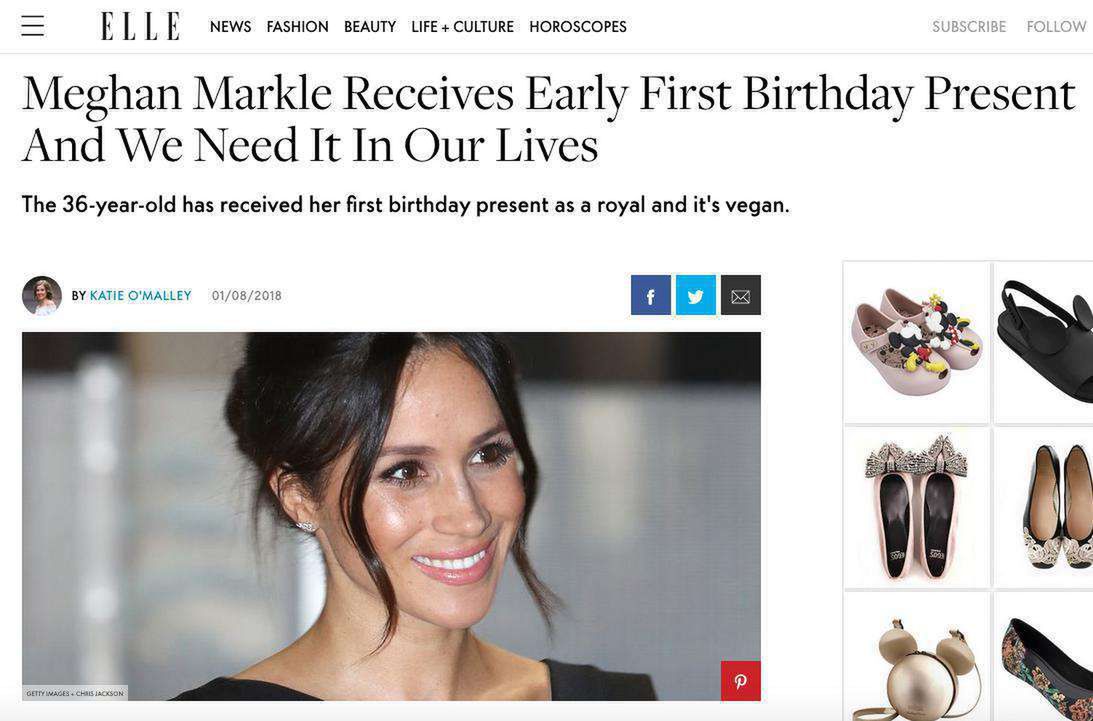Viewport: 1093px width, 721px height.
Task: Open the Fashion section
Action: pos(297,27)
